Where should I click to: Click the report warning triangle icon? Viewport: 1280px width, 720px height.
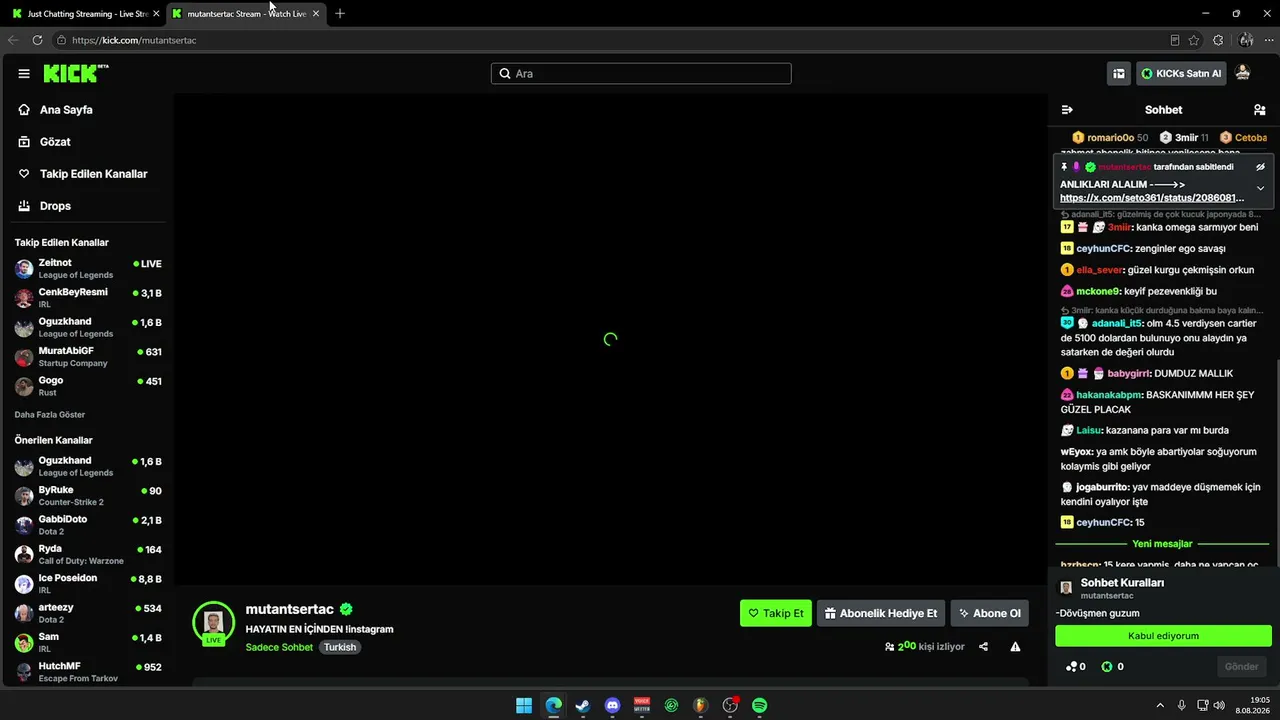1015,647
